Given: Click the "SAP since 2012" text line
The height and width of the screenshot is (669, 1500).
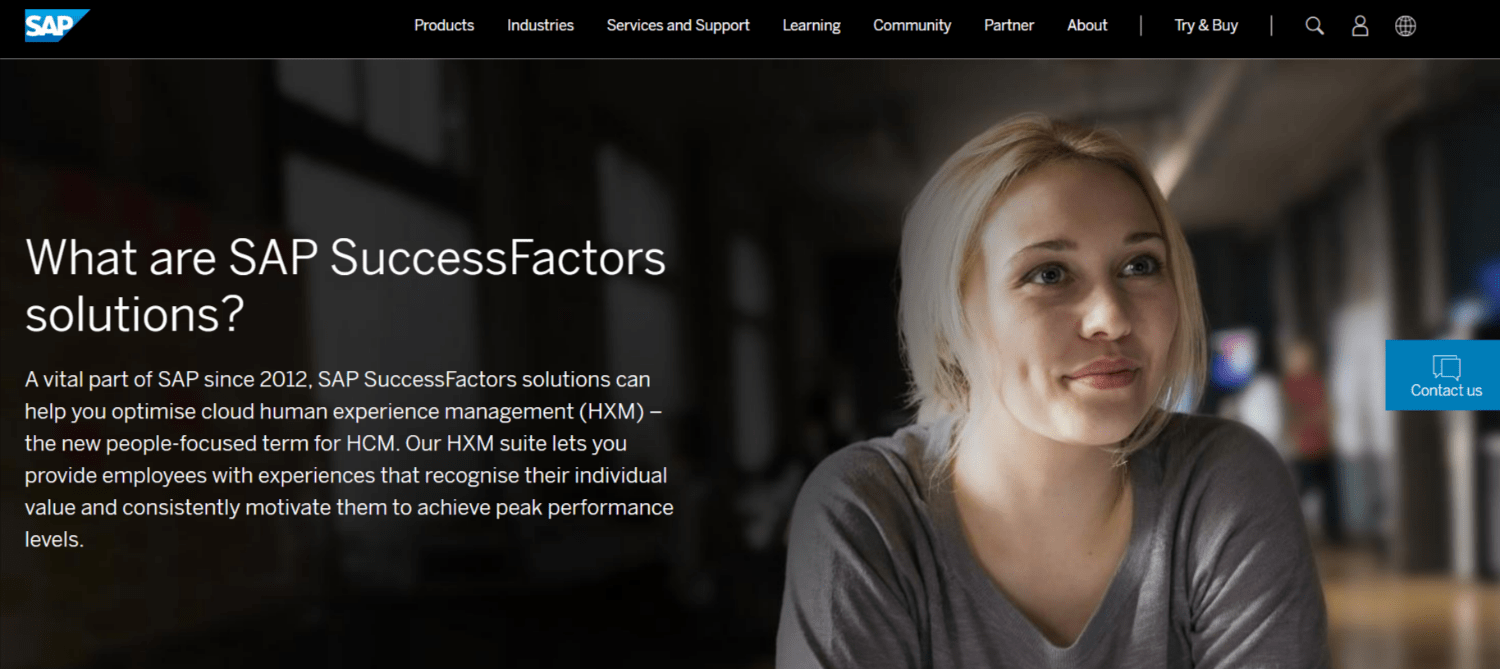Looking at the screenshot, I should tap(338, 380).
